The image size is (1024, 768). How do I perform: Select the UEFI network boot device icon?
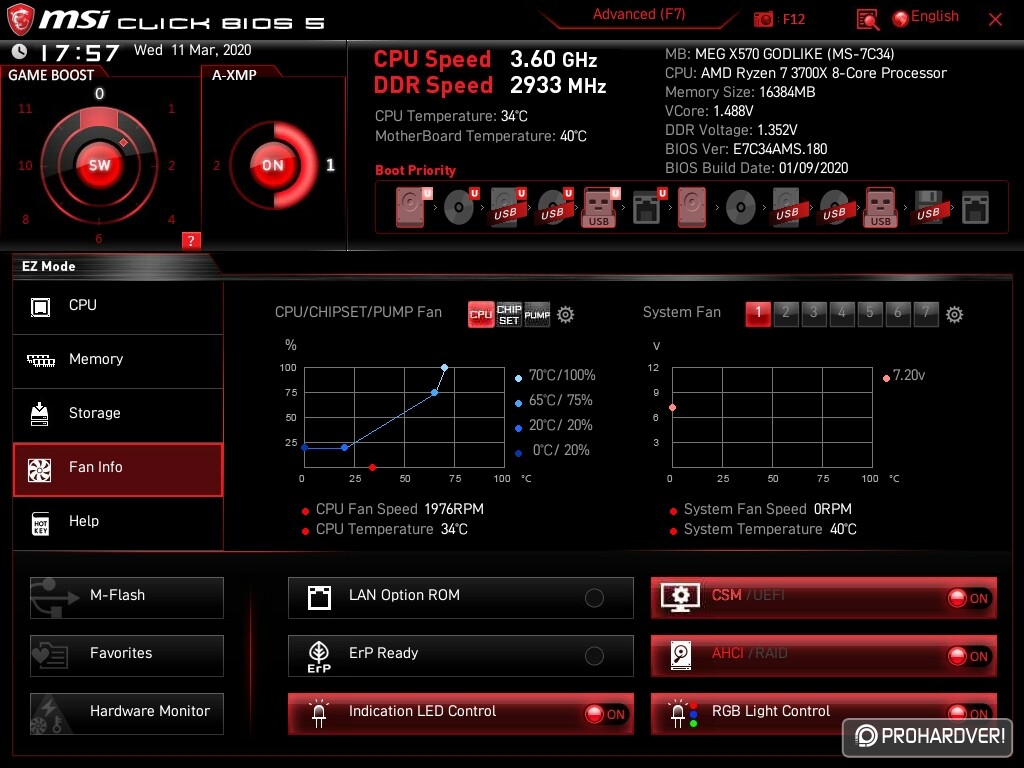[648, 207]
